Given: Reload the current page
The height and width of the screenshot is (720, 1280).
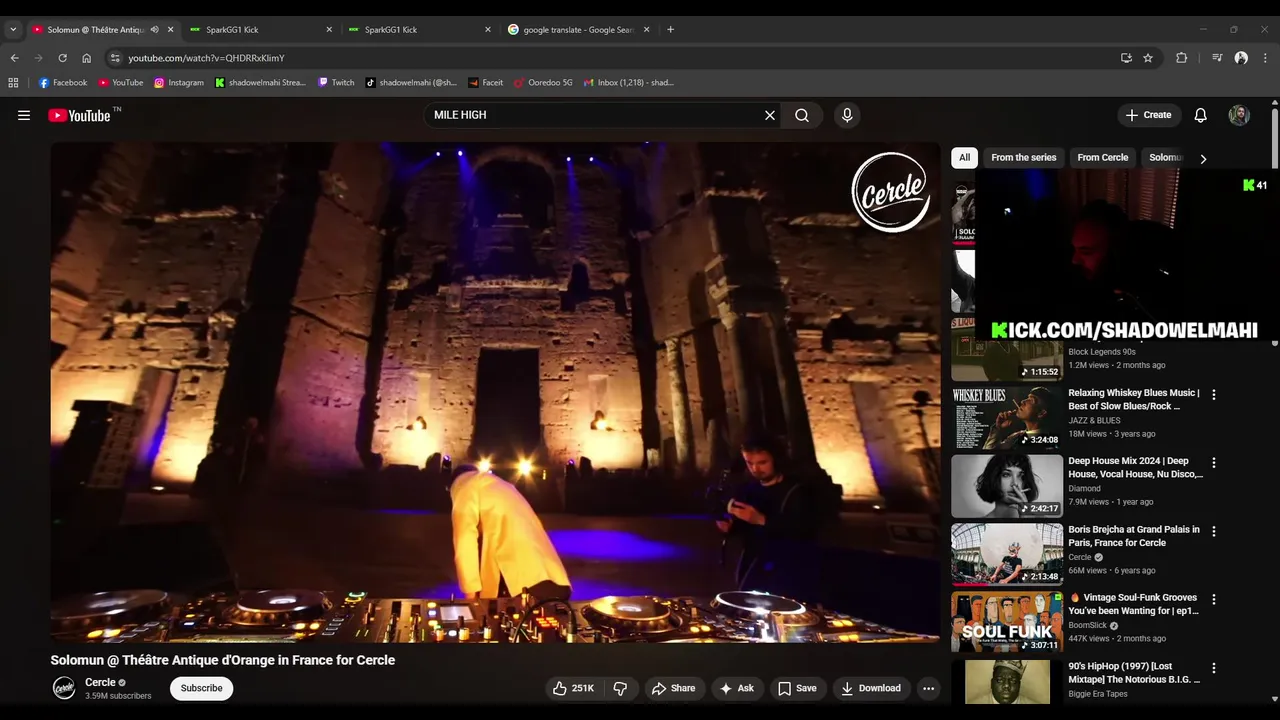Looking at the screenshot, I should (x=62, y=58).
